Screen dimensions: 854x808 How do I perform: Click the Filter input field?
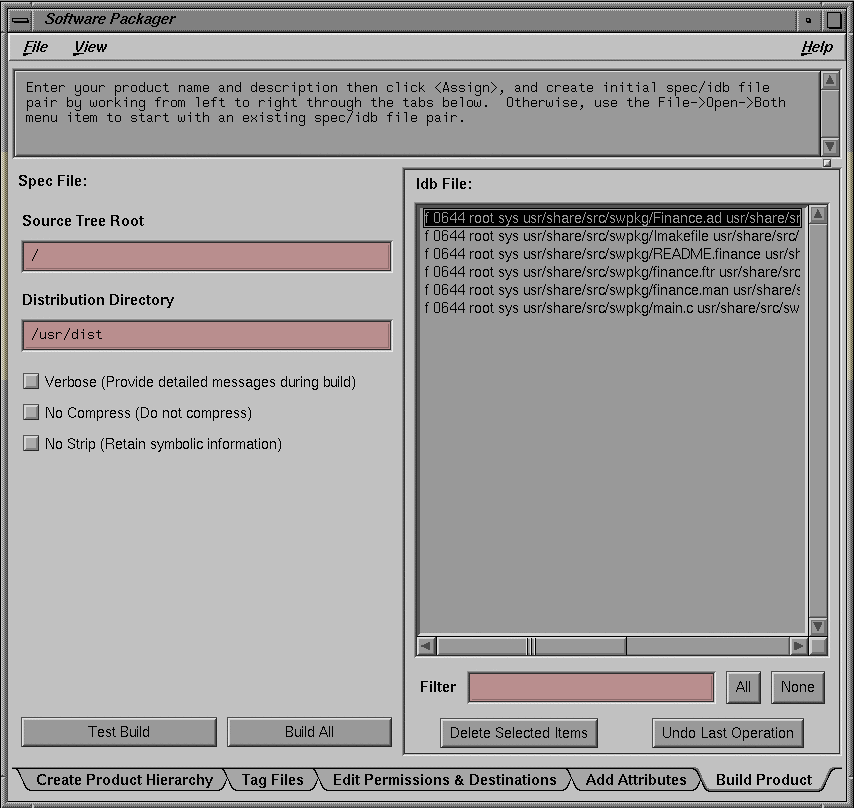(590, 687)
